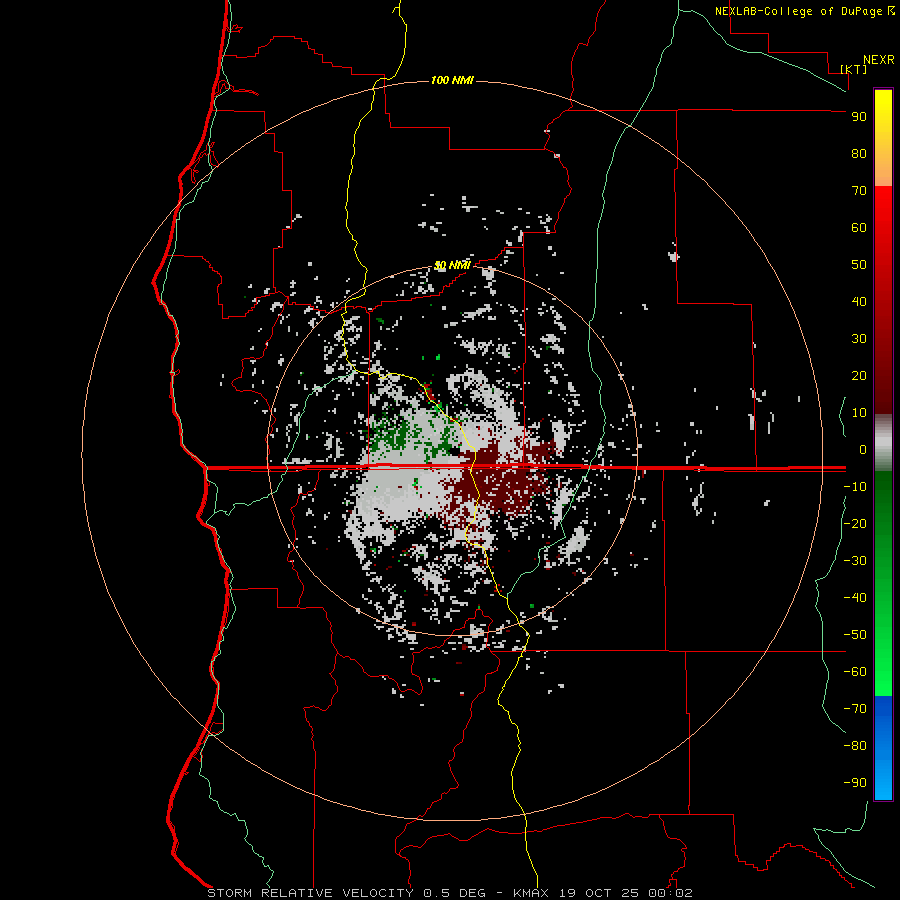
Task: Click the 70 value on the velocity scale
Action: [859, 191]
